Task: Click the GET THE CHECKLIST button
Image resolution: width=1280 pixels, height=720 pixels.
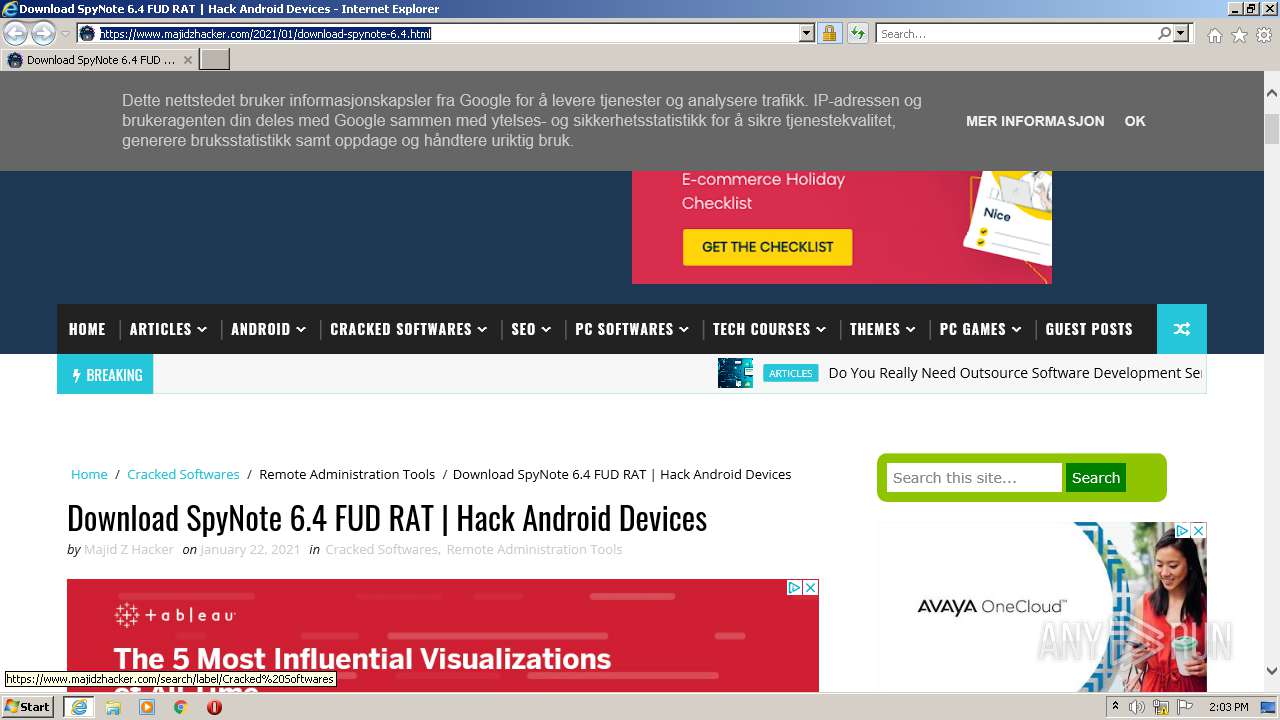Action: tap(767, 247)
